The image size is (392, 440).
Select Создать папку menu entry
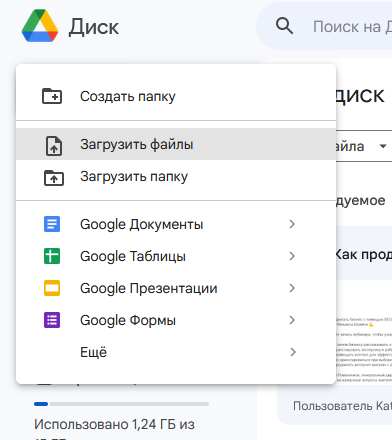click(x=176, y=96)
